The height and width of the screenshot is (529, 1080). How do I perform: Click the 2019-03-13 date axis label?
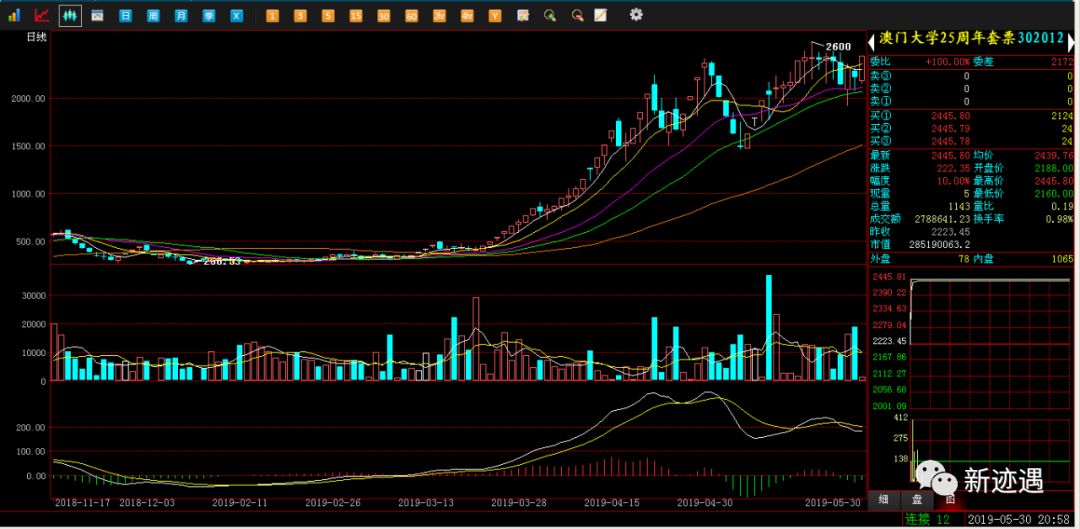point(426,503)
